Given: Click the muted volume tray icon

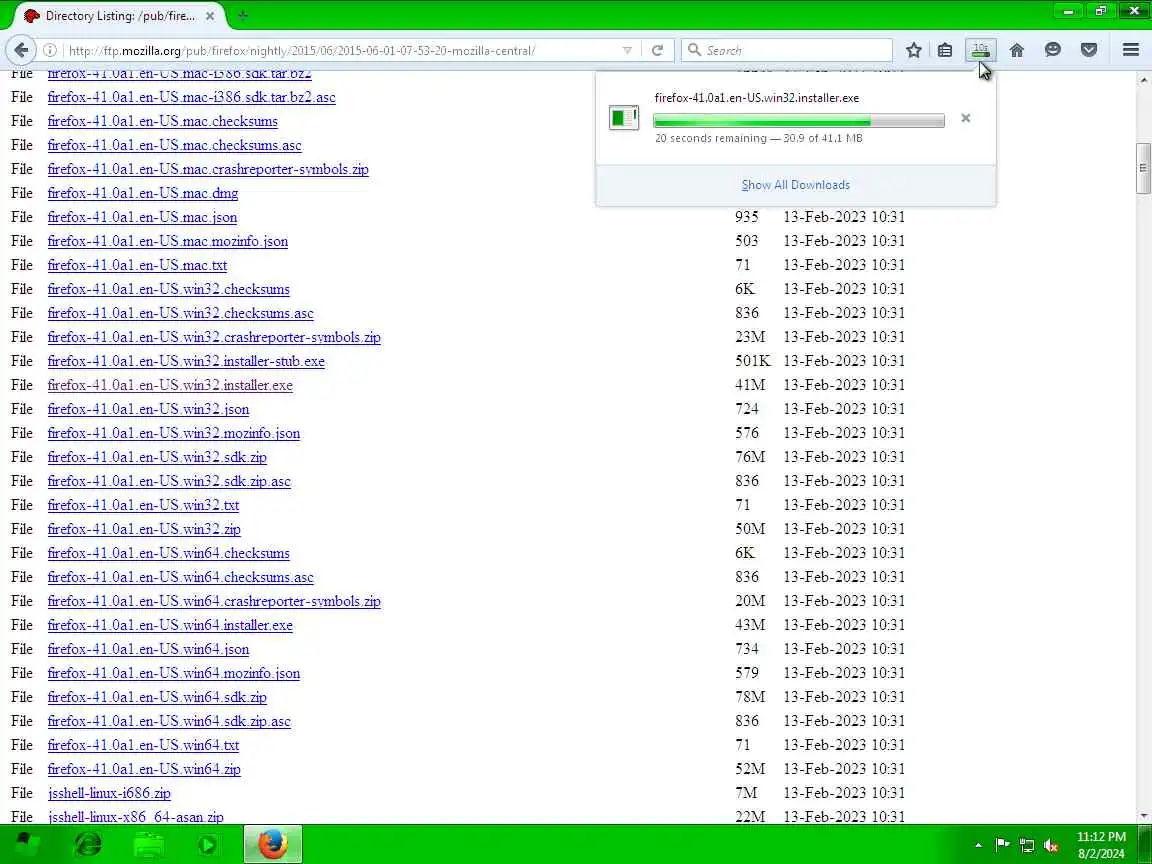Looking at the screenshot, I should [x=1051, y=845].
